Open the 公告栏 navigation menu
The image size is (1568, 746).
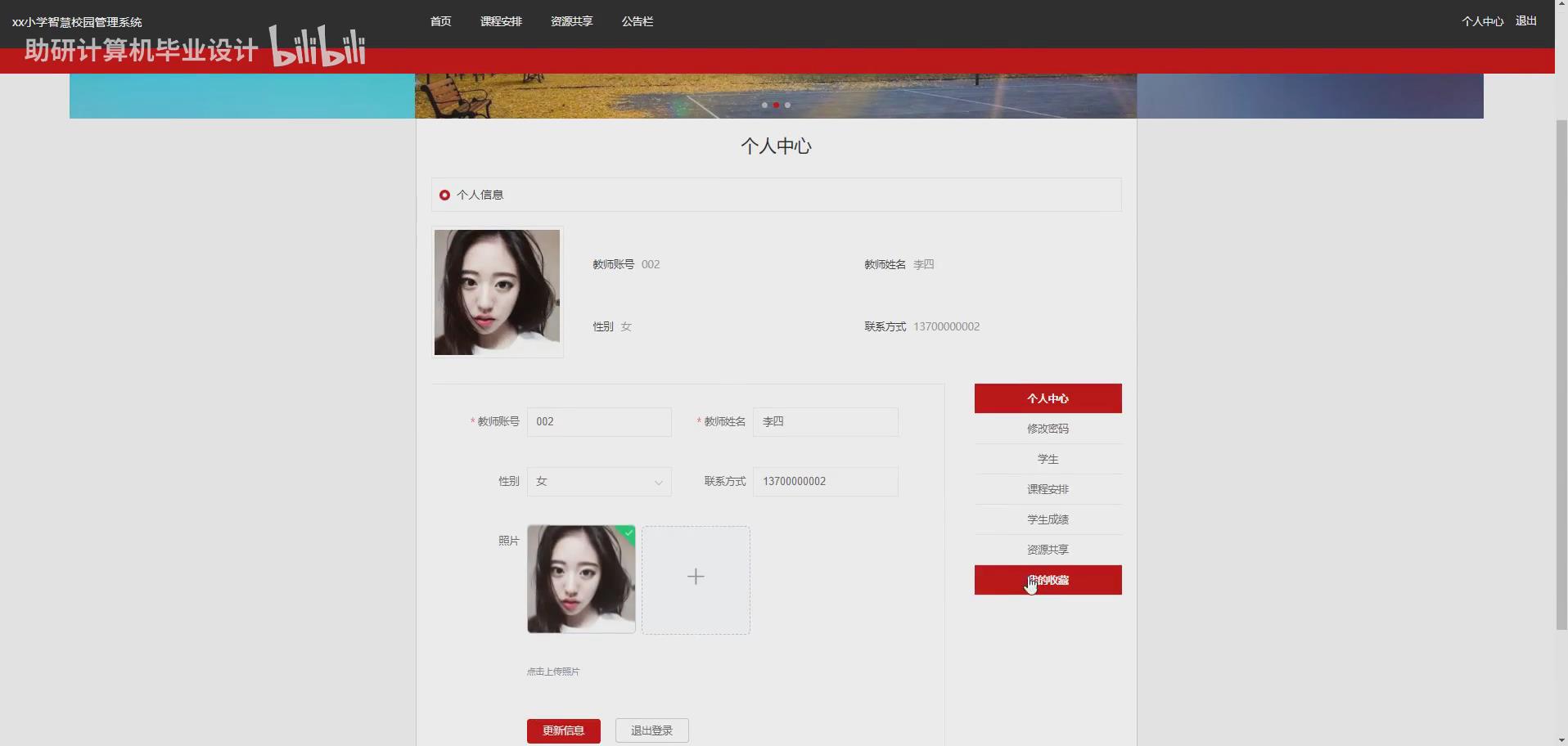(637, 21)
